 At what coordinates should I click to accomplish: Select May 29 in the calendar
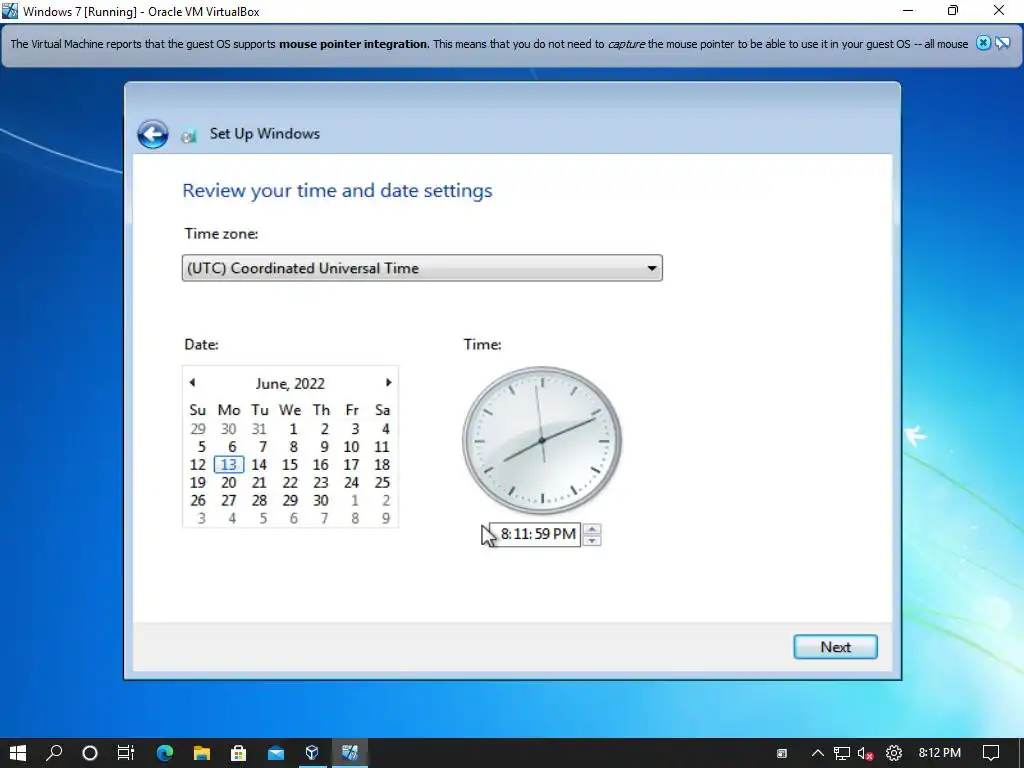point(198,429)
